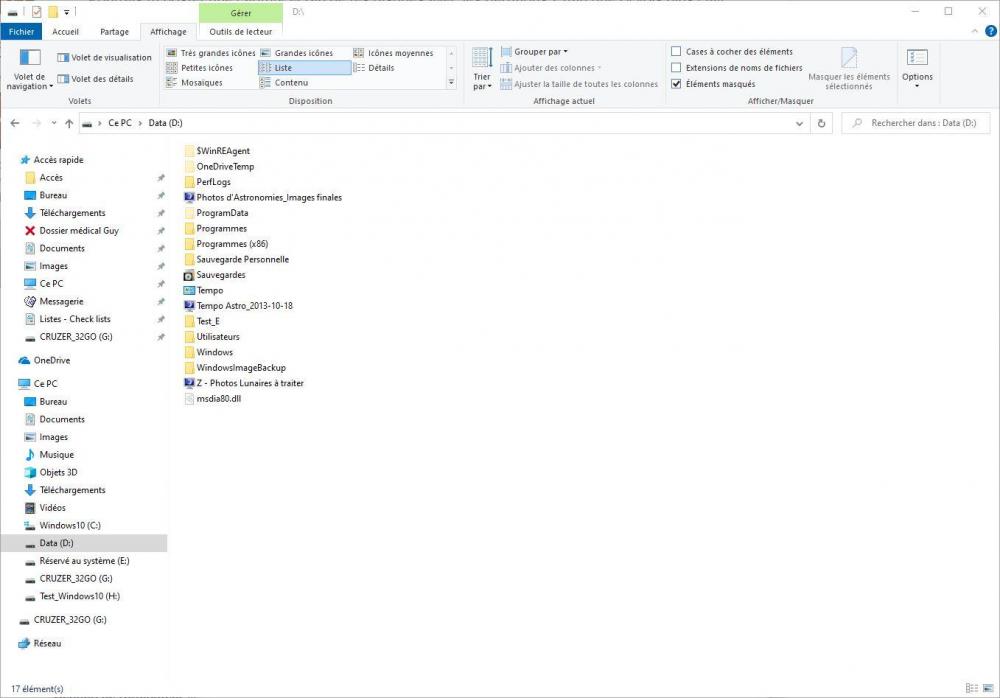Click the Gérer contextual tab
The width and height of the screenshot is (1000, 698).
point(240,13)
